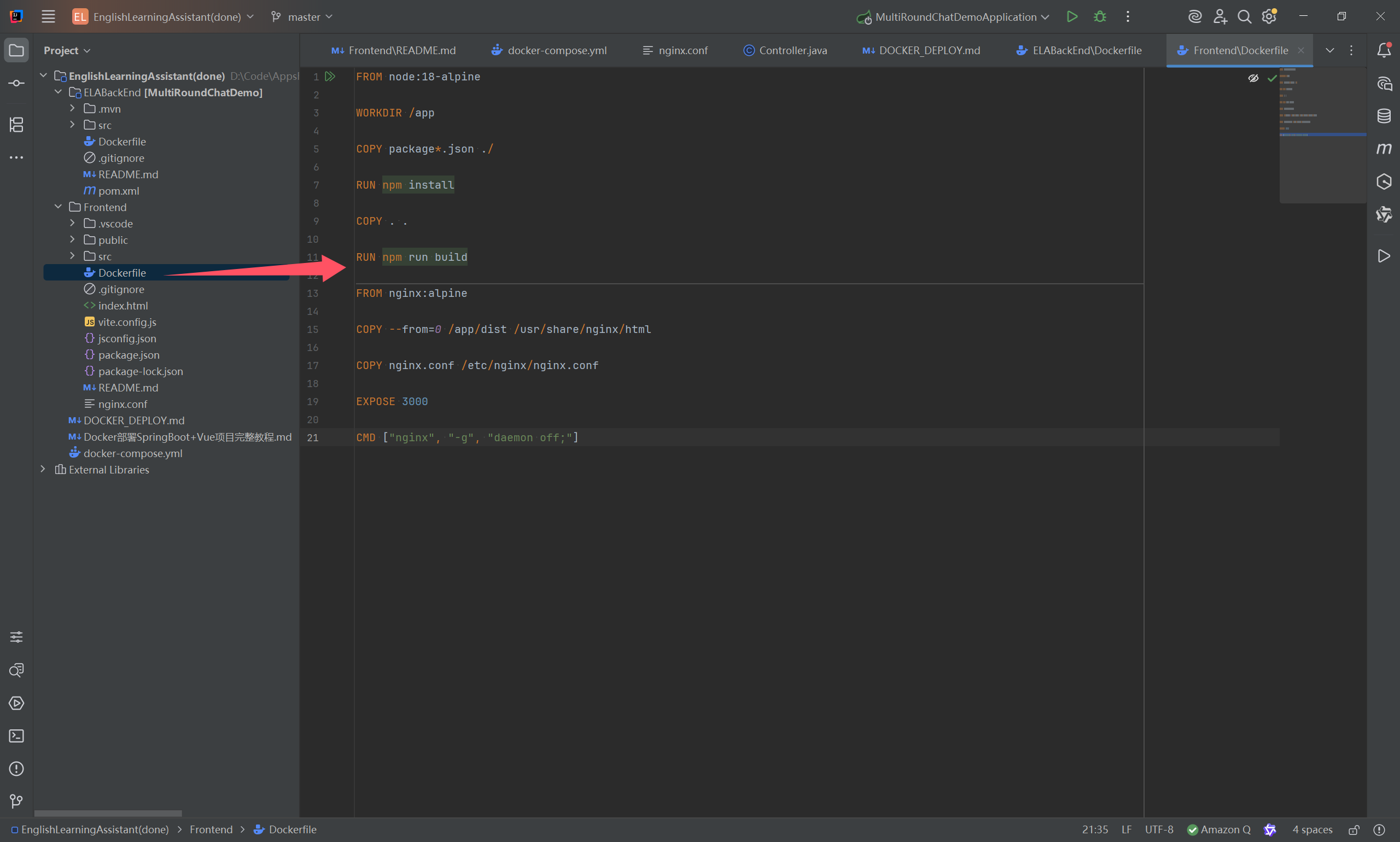
Task: Open more run actions menu
Action: 1128,16
